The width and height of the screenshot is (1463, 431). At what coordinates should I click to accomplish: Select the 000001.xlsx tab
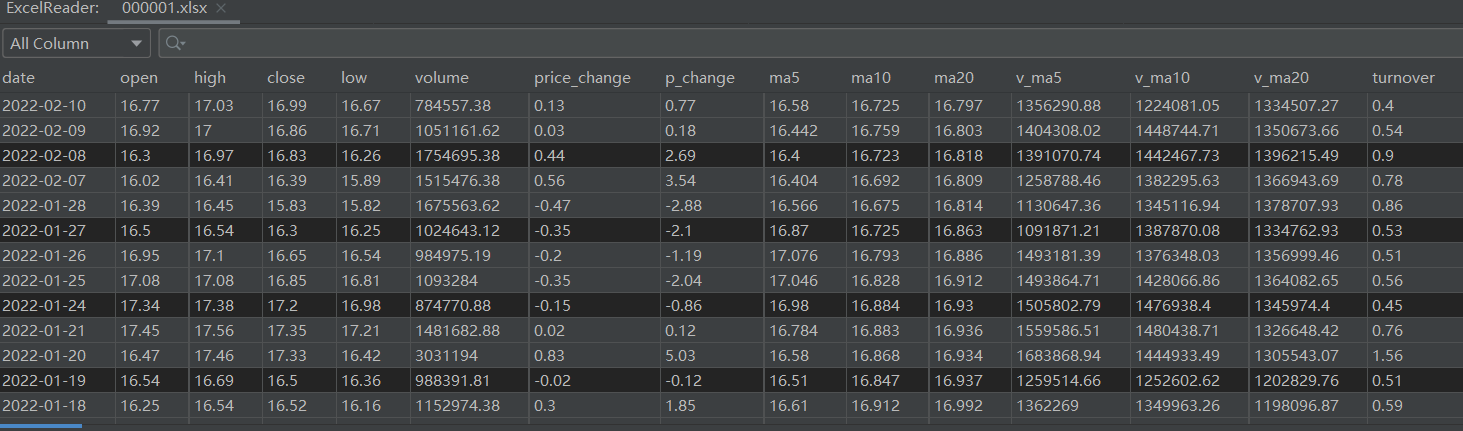165,8
